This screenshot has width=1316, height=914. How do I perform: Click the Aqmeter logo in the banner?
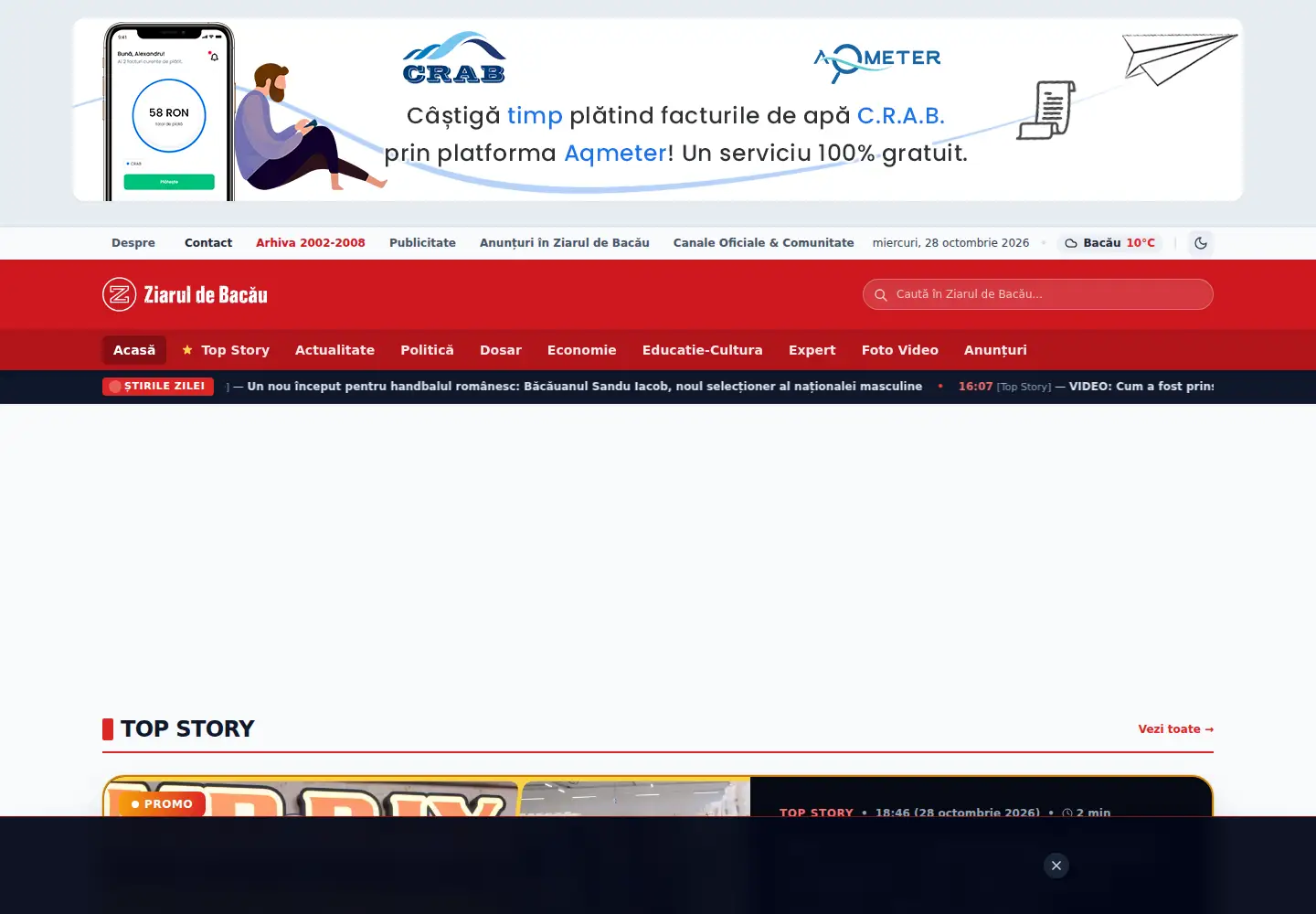click(877, 62)
